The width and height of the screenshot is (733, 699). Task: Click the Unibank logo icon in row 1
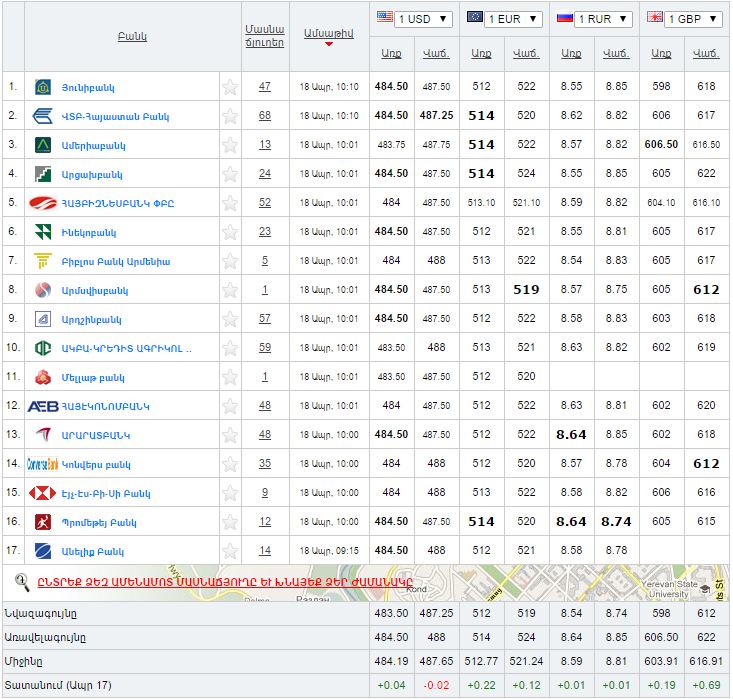point(43,87)
